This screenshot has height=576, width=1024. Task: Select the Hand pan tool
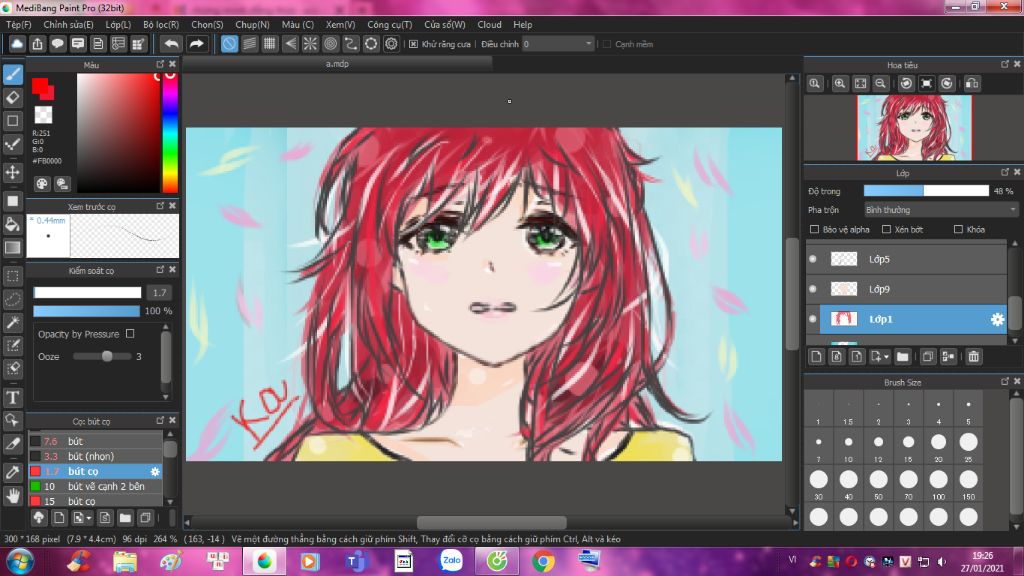point(13,496)
